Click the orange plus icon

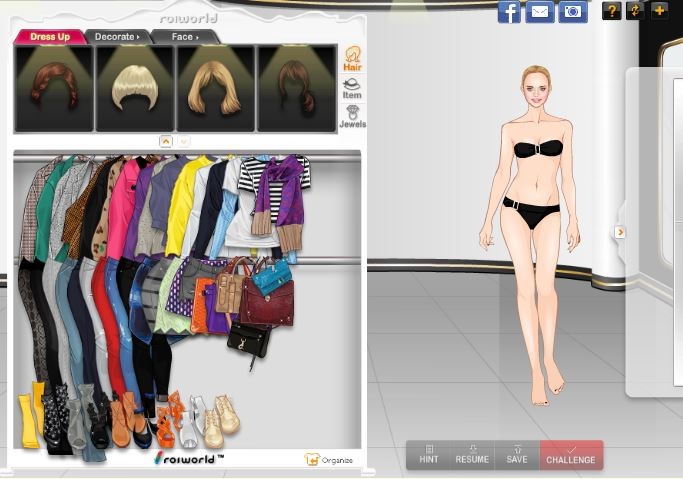click(x=659, y=11)
